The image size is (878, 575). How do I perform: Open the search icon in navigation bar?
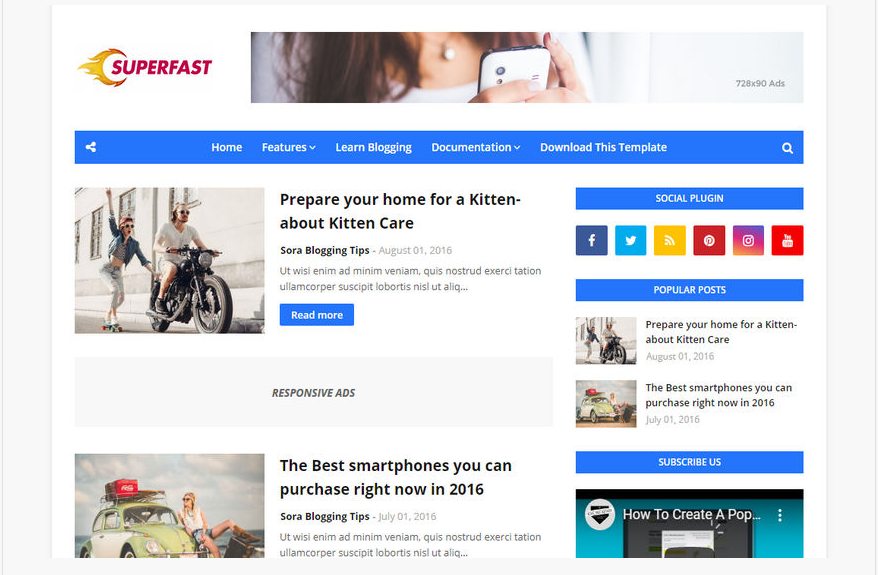pyautogui.click(x=787, y=148)
